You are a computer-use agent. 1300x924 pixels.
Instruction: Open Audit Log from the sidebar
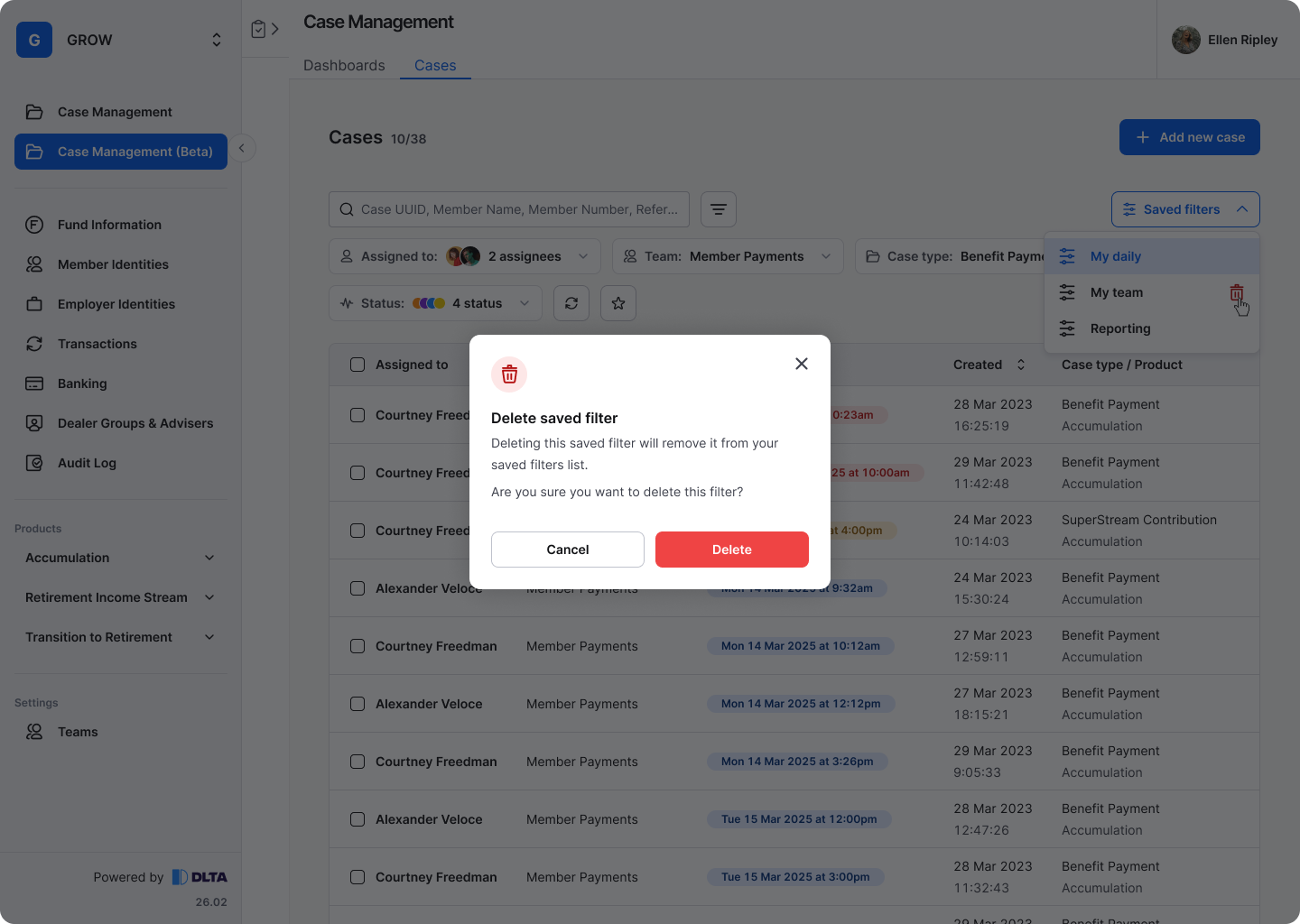(87, 463)
